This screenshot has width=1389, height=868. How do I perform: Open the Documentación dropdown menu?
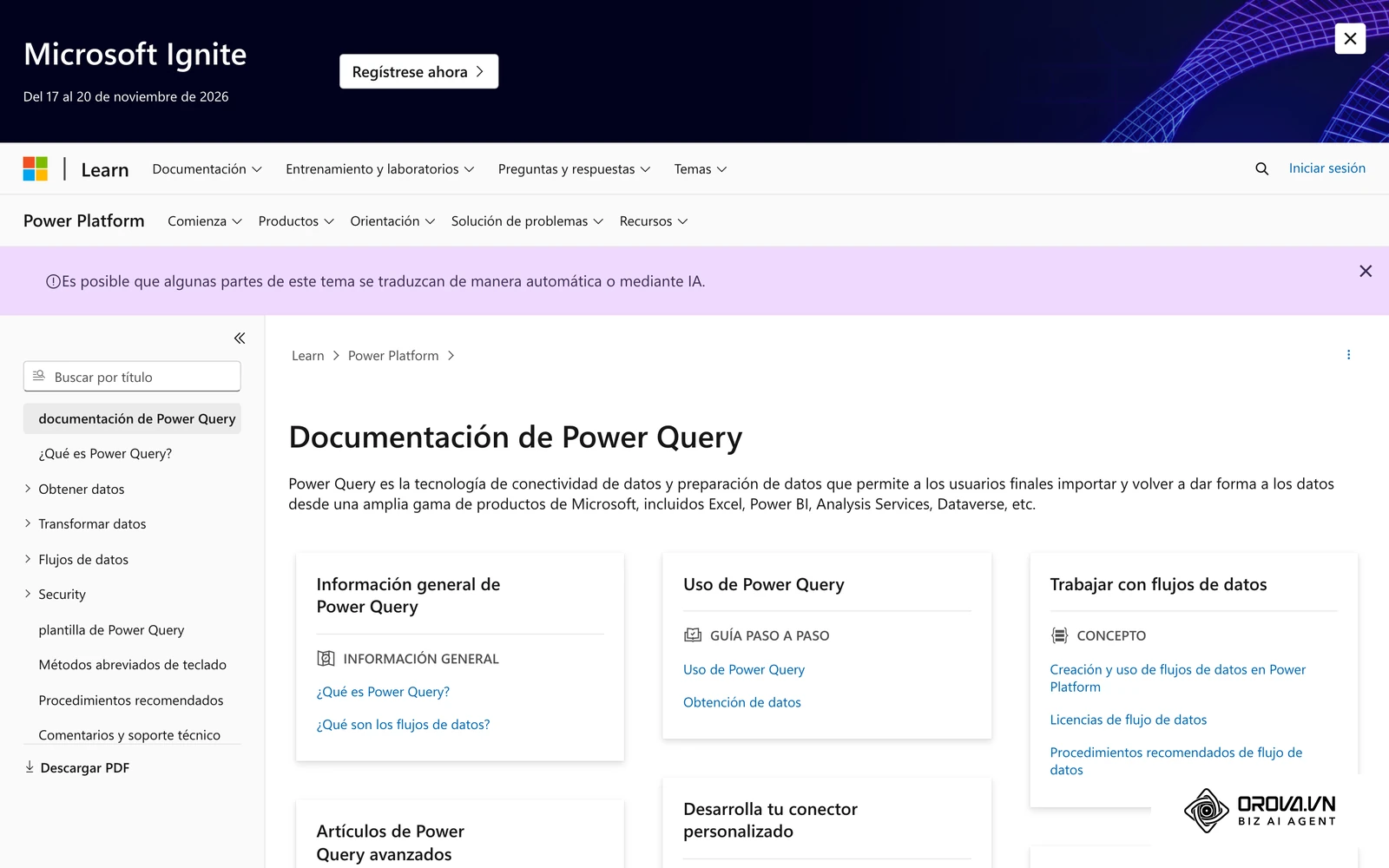pyautogui.click(x=207, y=169)
